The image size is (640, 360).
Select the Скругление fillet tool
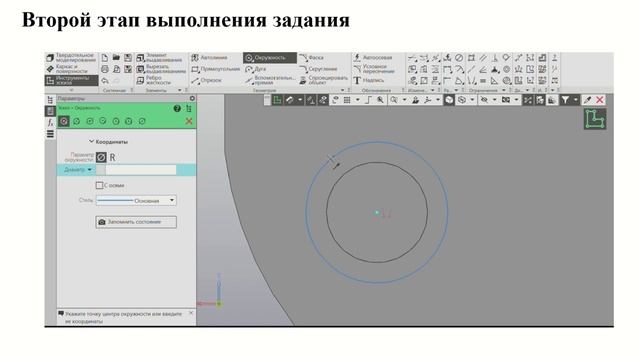click(x=318, y=69)
